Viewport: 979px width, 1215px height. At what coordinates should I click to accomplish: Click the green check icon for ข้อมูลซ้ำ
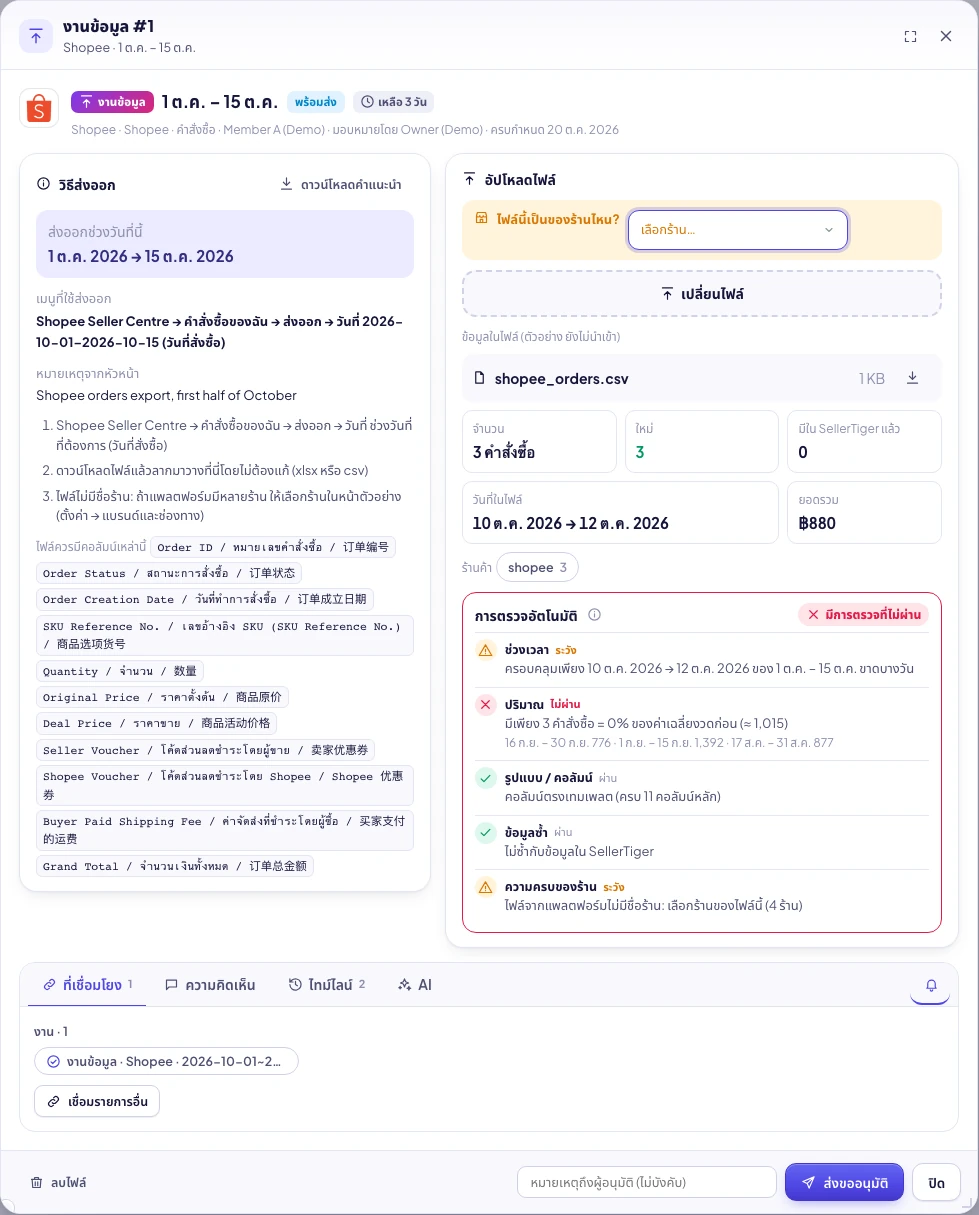[x=486, y=832]
